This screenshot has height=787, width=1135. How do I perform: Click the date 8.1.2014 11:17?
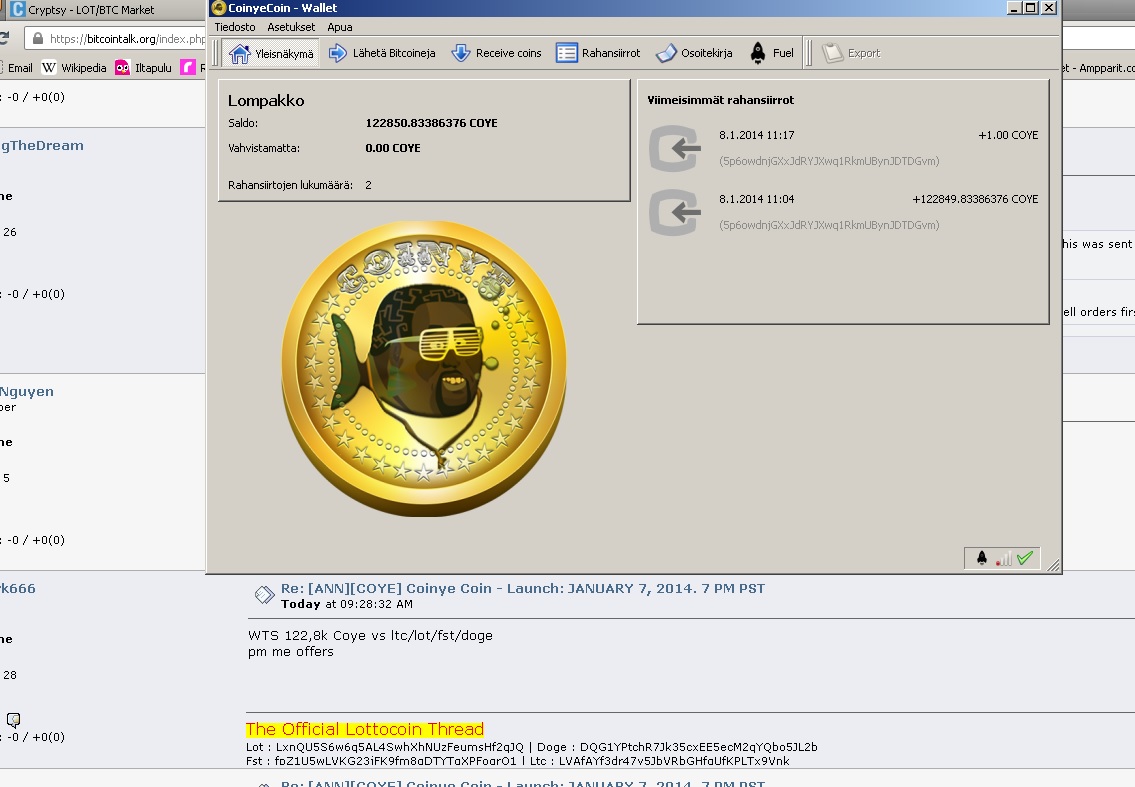(756, 135)
